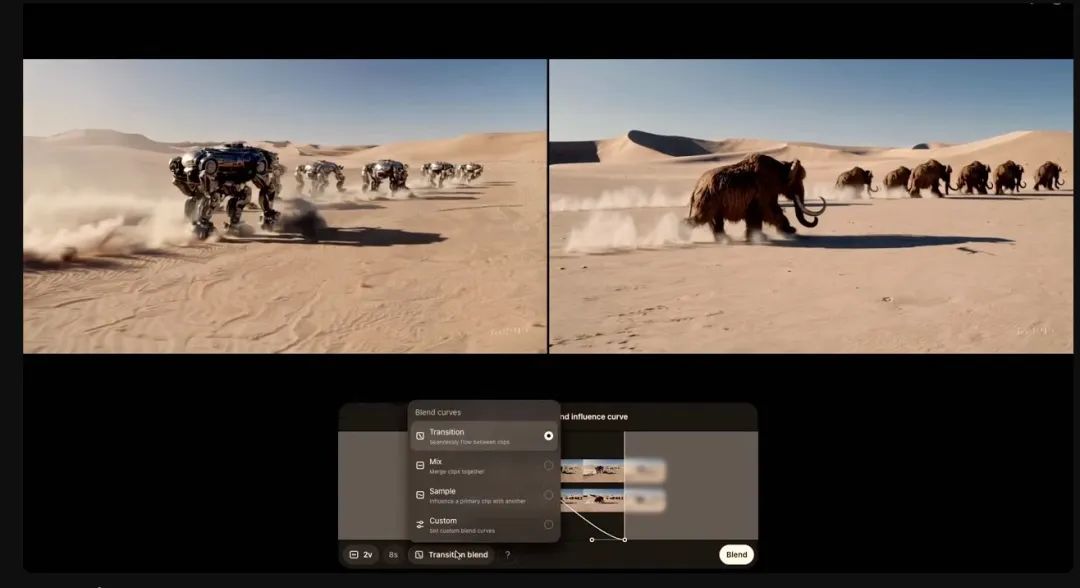This screenshot has height=588, width=1080.
Task: Click the Sample curve icon in the menu
Action: [x=420, y=495]
